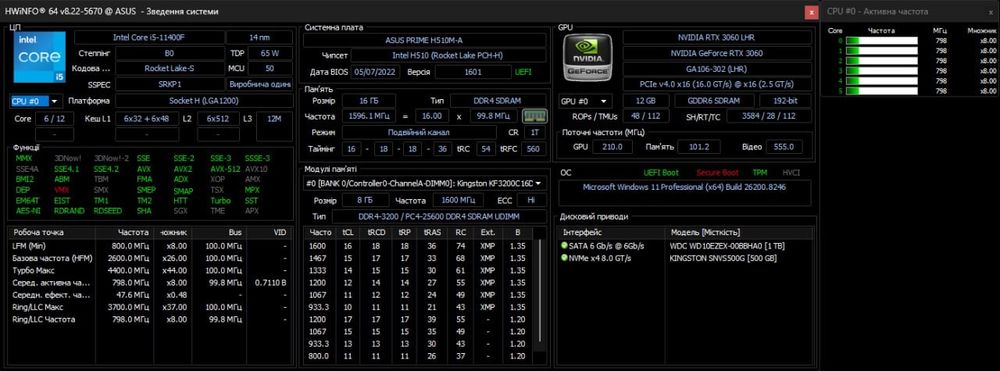The height and width of the screenshot is (371, 1000).
Task: Click the AES-NI feature flag
Action: (x=27, y=211)
